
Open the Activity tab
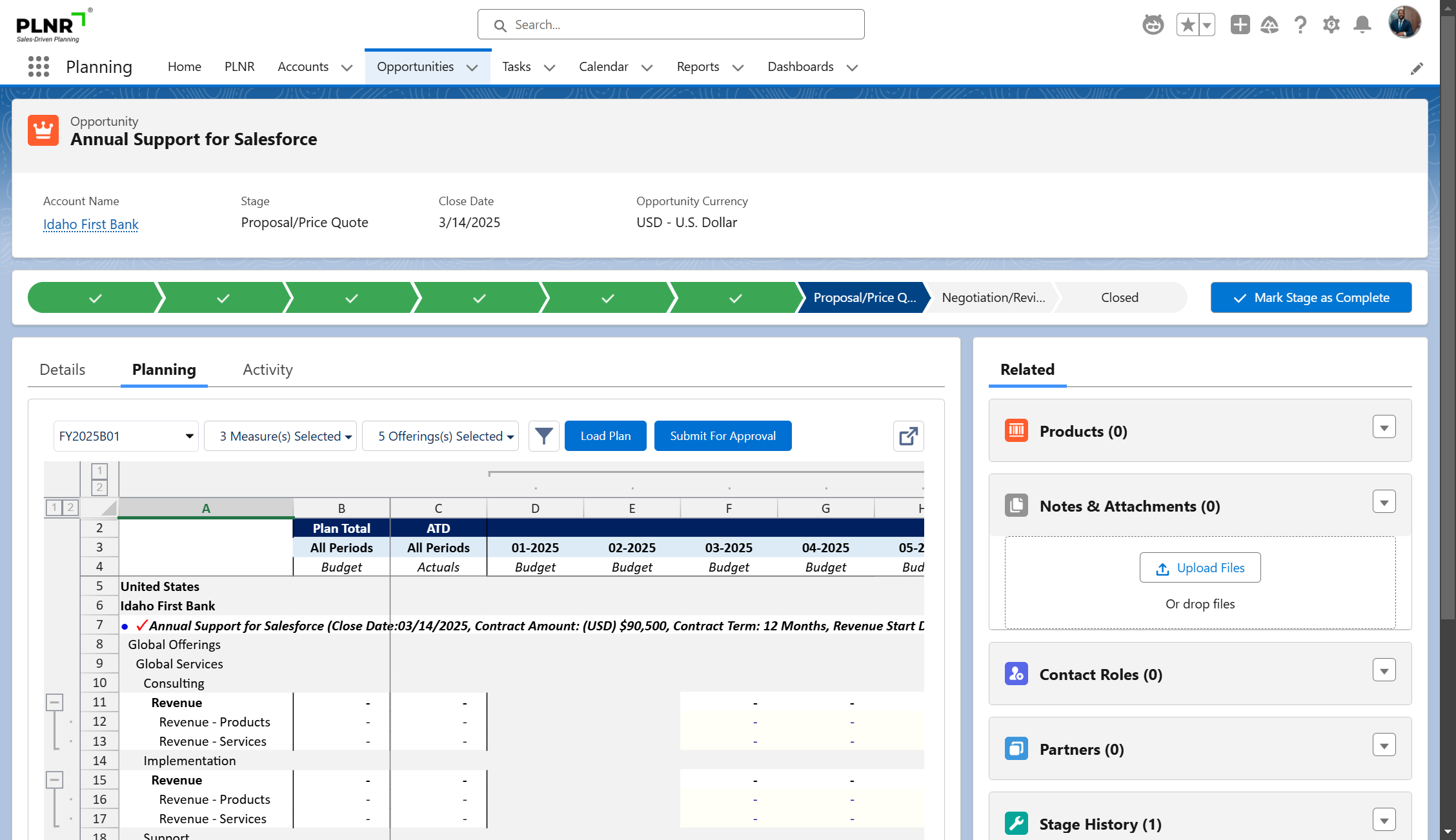click(267, 370)
